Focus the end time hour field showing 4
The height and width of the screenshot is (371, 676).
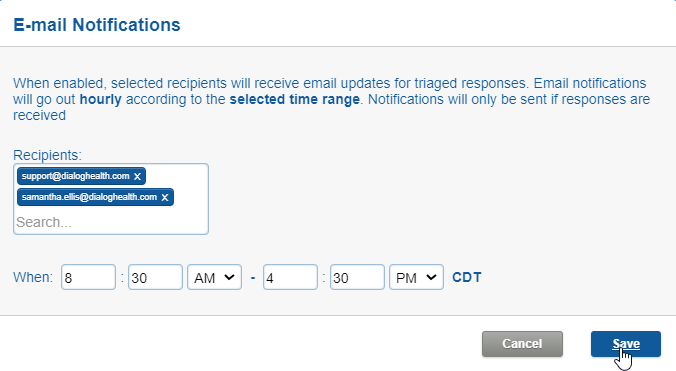pos(290,277)
